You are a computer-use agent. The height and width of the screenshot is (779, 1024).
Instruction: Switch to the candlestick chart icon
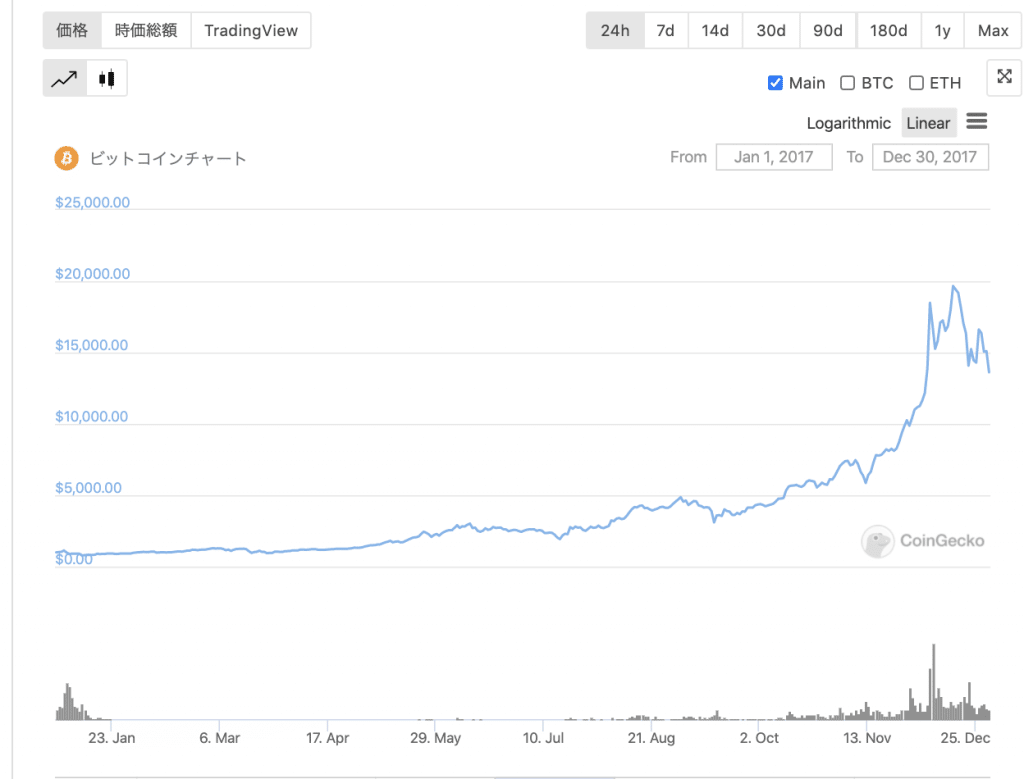tap(106, 77)
